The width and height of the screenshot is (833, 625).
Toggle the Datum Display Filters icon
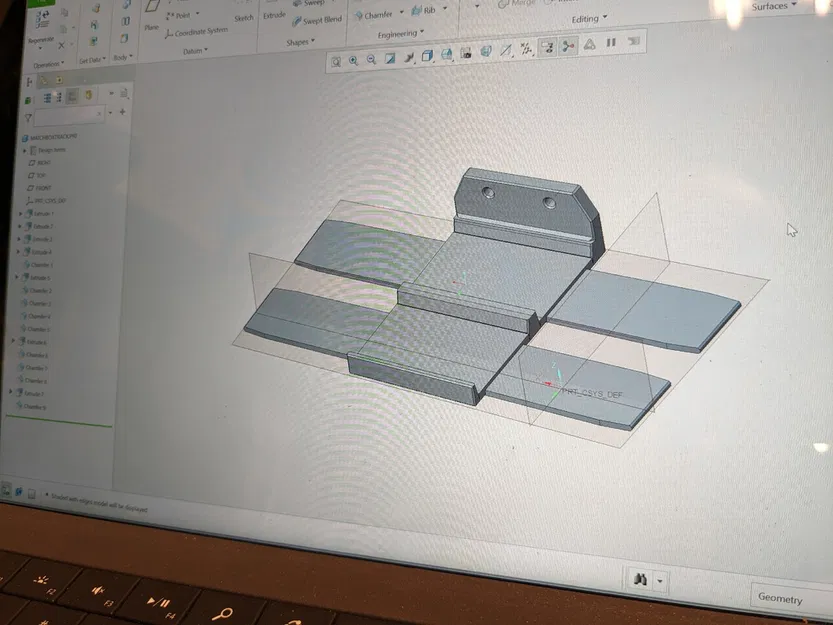pyautogui.click(x=526, y=49)
